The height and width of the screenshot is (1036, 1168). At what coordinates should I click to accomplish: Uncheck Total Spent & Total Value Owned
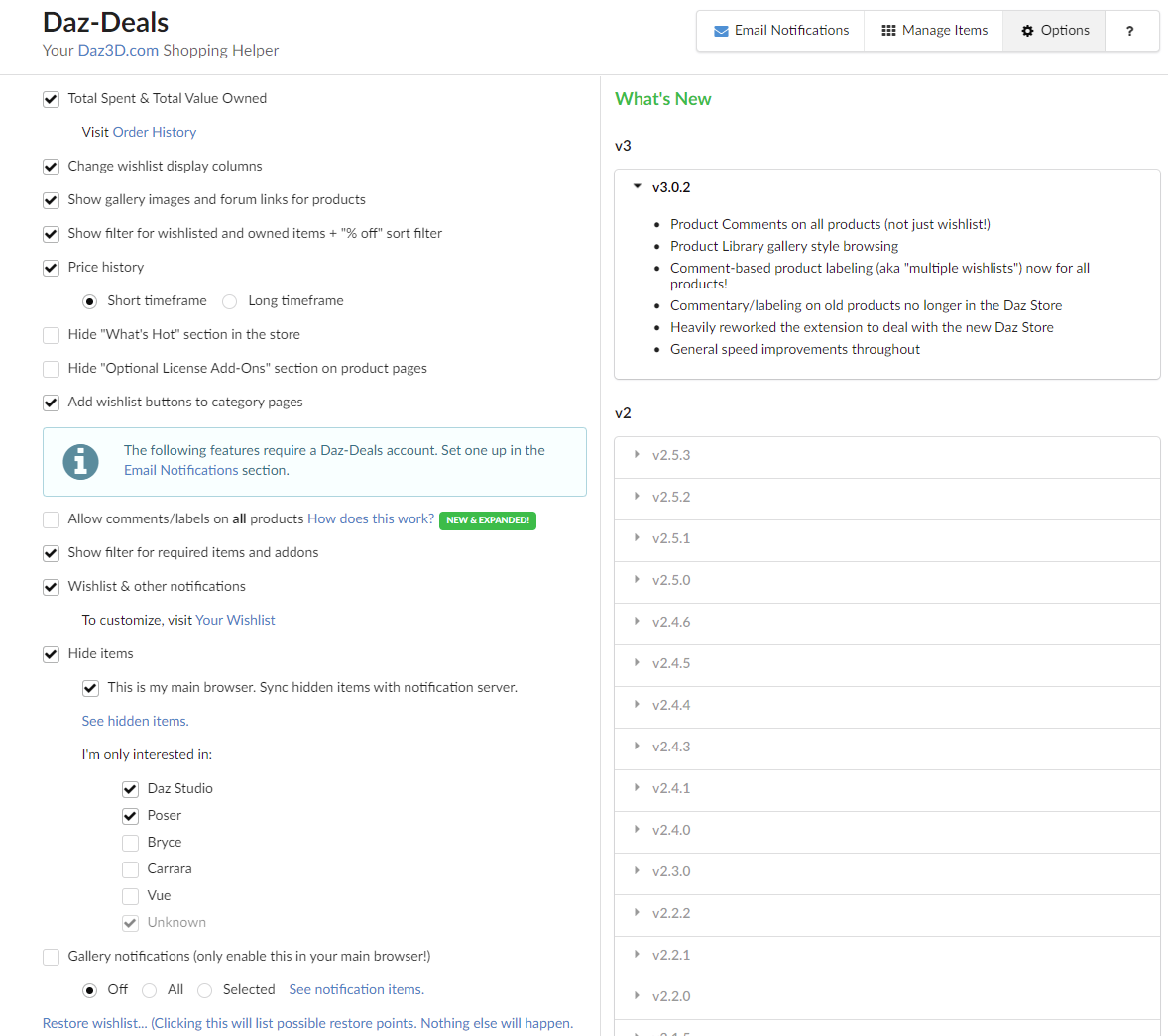(52, 99)
